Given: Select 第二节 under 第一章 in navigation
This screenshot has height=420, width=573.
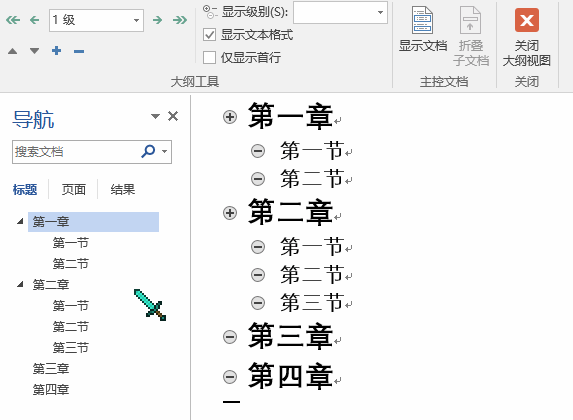Looking at the screenshot, I should pyautogui.click(x=71, y=264).
